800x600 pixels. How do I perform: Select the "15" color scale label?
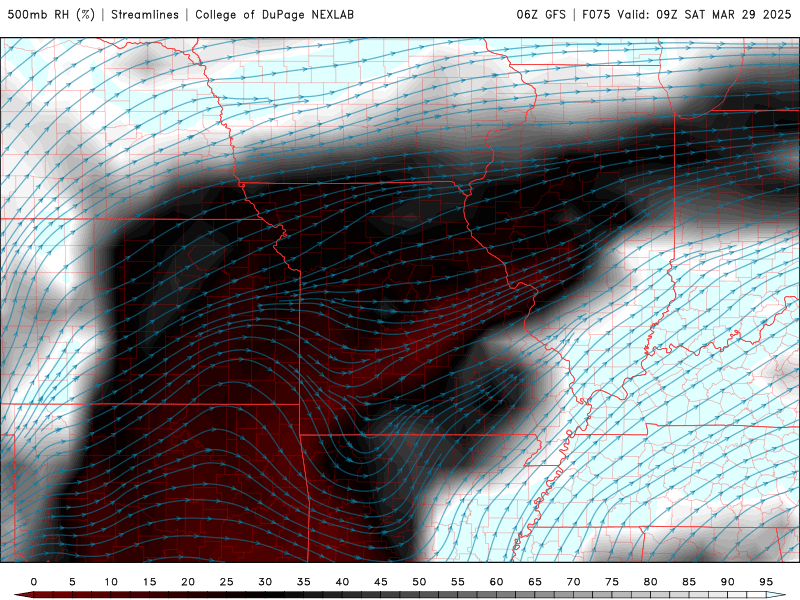pyautogui.click(x=149, y=582)
